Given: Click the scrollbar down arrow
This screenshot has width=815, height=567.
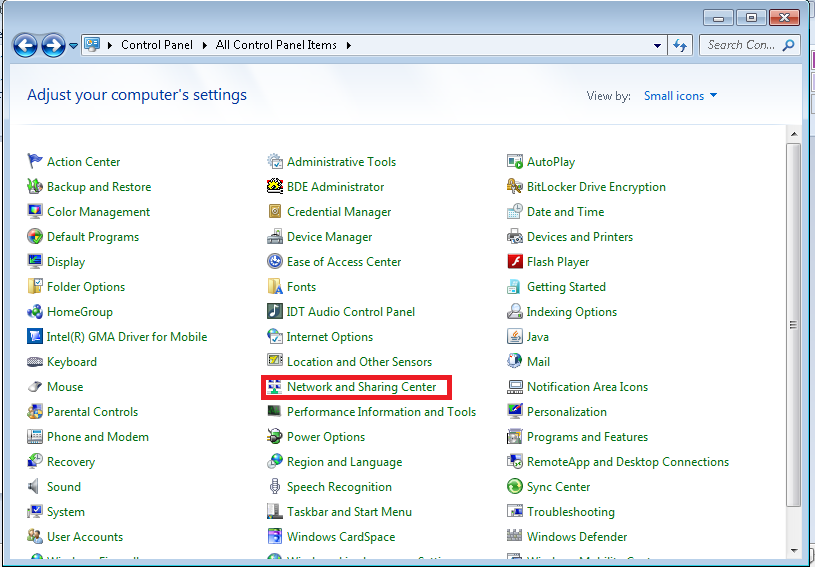Looking at the screenshot, I should [793, 550].
